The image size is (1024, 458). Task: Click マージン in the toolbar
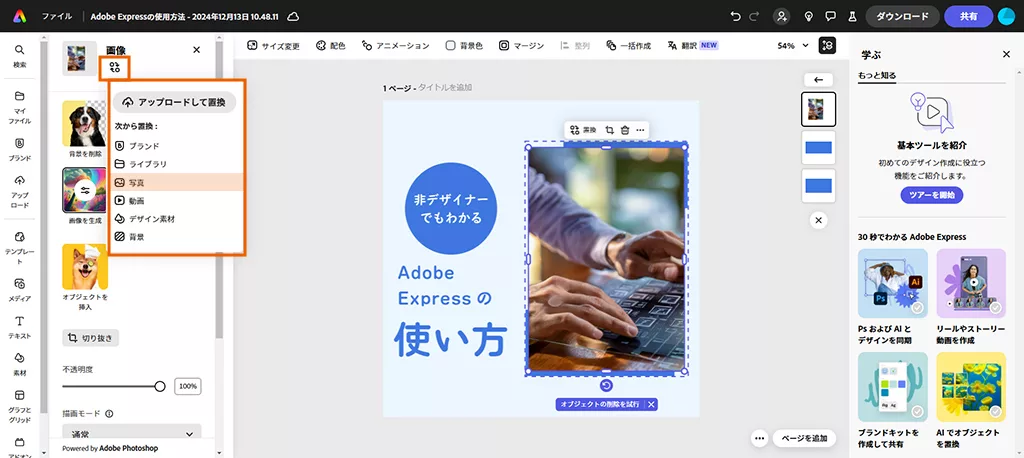pyautogui.click(x=521, y=46)
